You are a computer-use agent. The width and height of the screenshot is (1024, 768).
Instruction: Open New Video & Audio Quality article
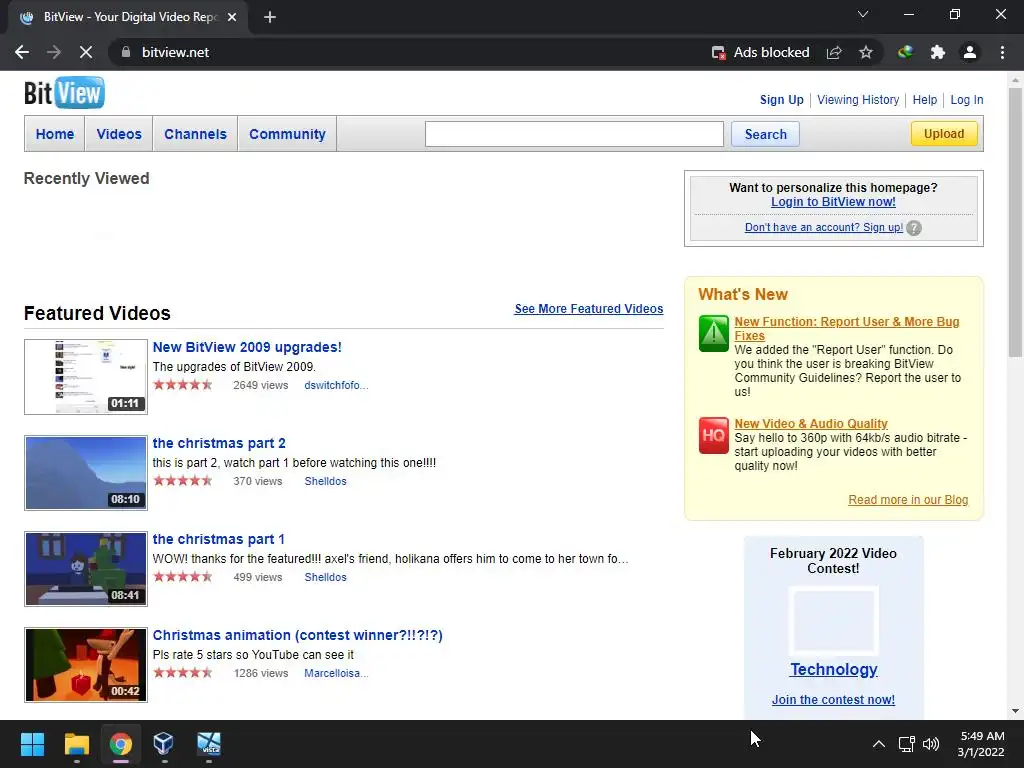pos(810,424)
